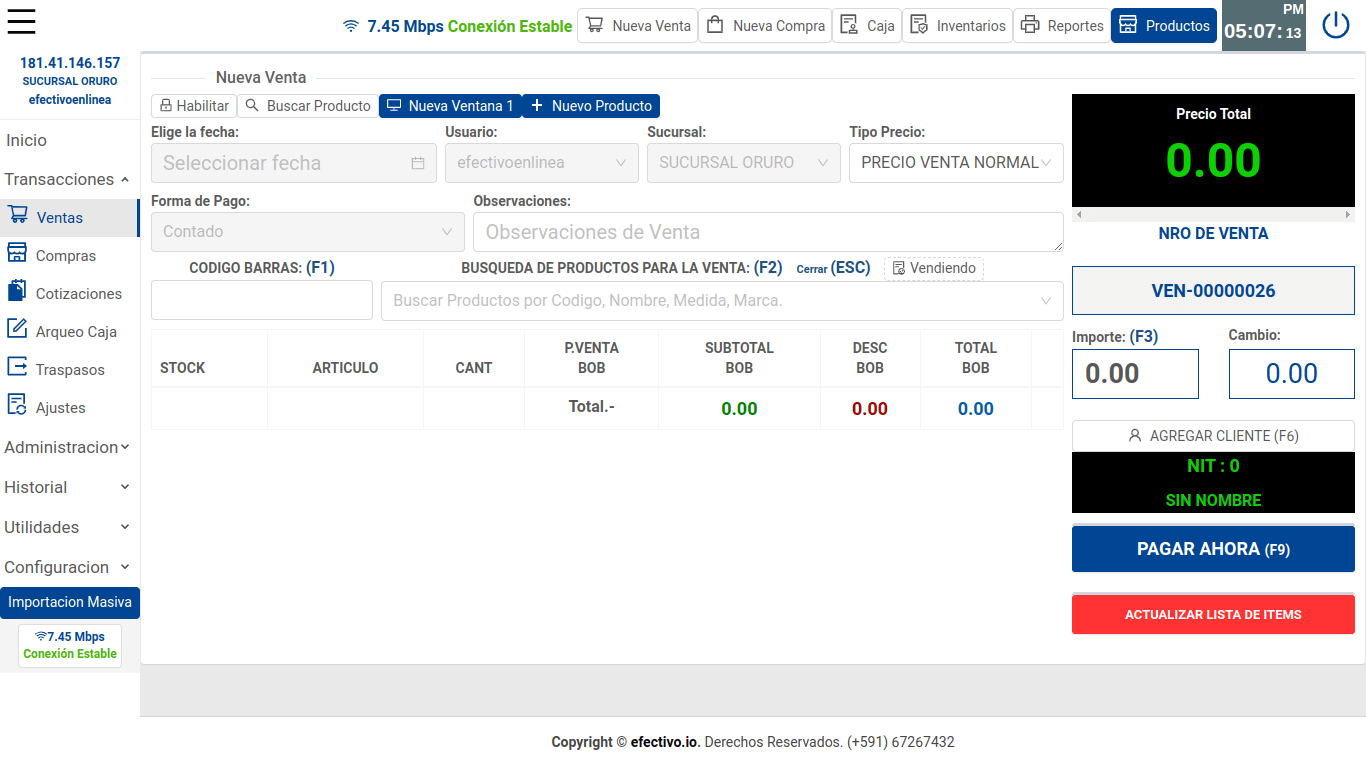Click the efectivo.io footer link

664,742
